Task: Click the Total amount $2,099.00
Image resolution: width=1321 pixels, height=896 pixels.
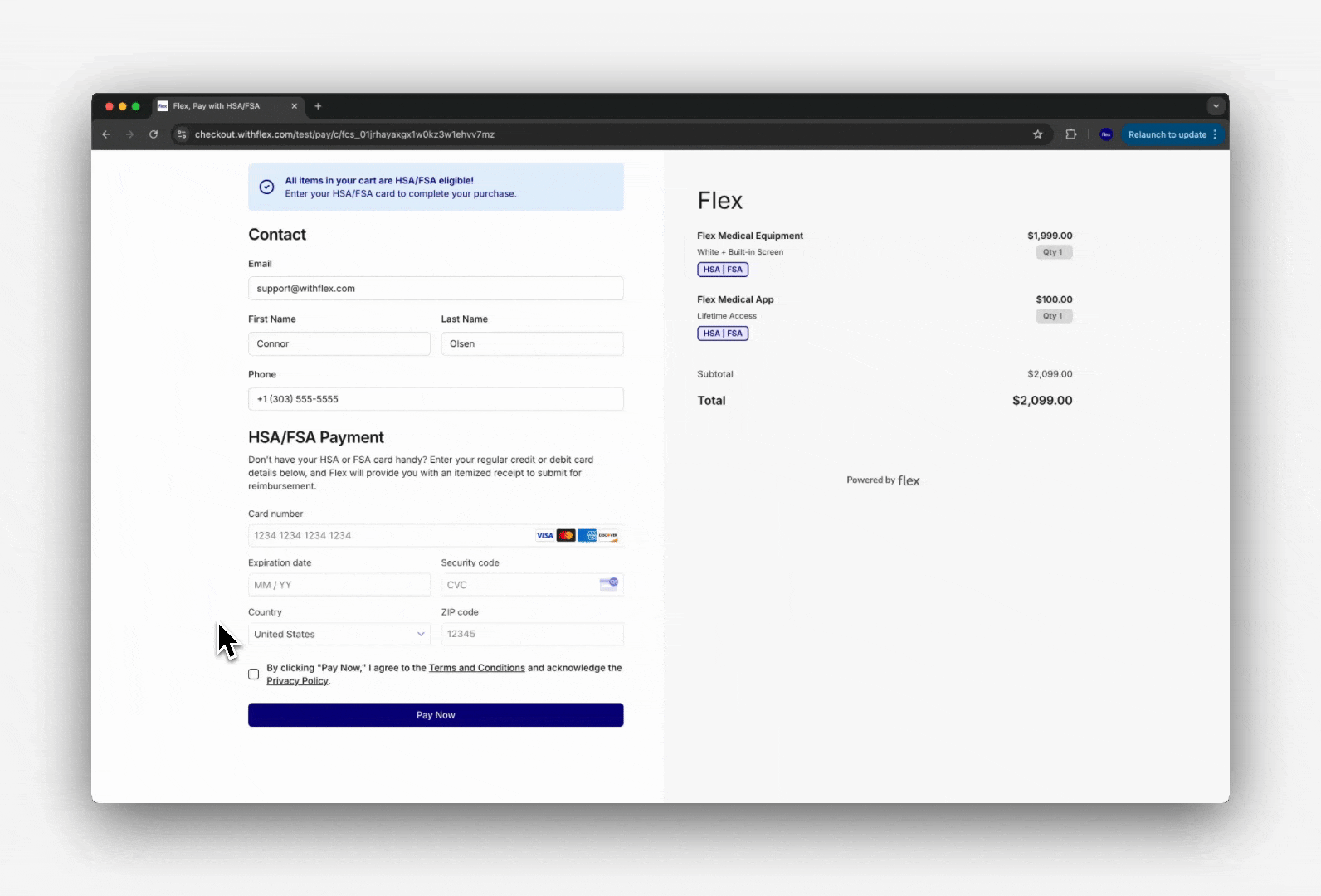Action: pyautogui.click(x=1042, y=401)
